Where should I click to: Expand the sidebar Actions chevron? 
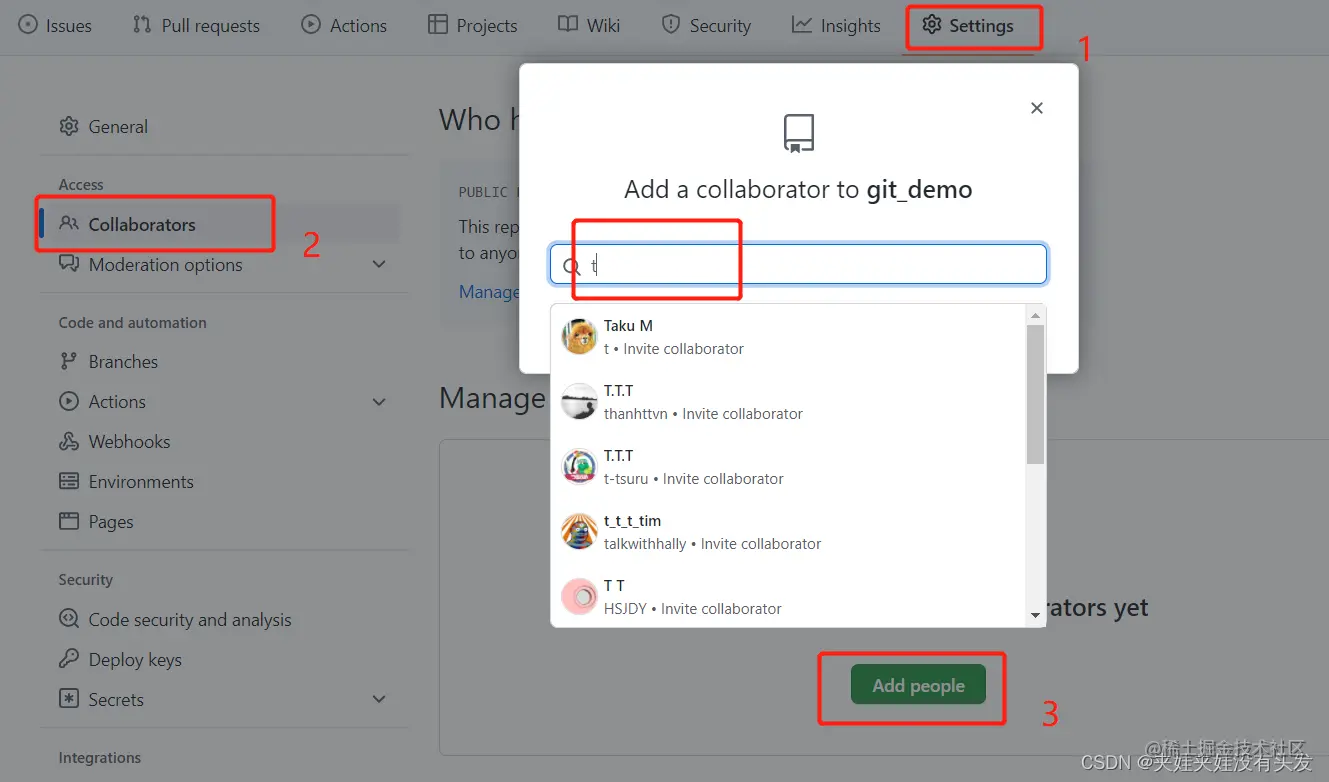click(x=379, y=402)
